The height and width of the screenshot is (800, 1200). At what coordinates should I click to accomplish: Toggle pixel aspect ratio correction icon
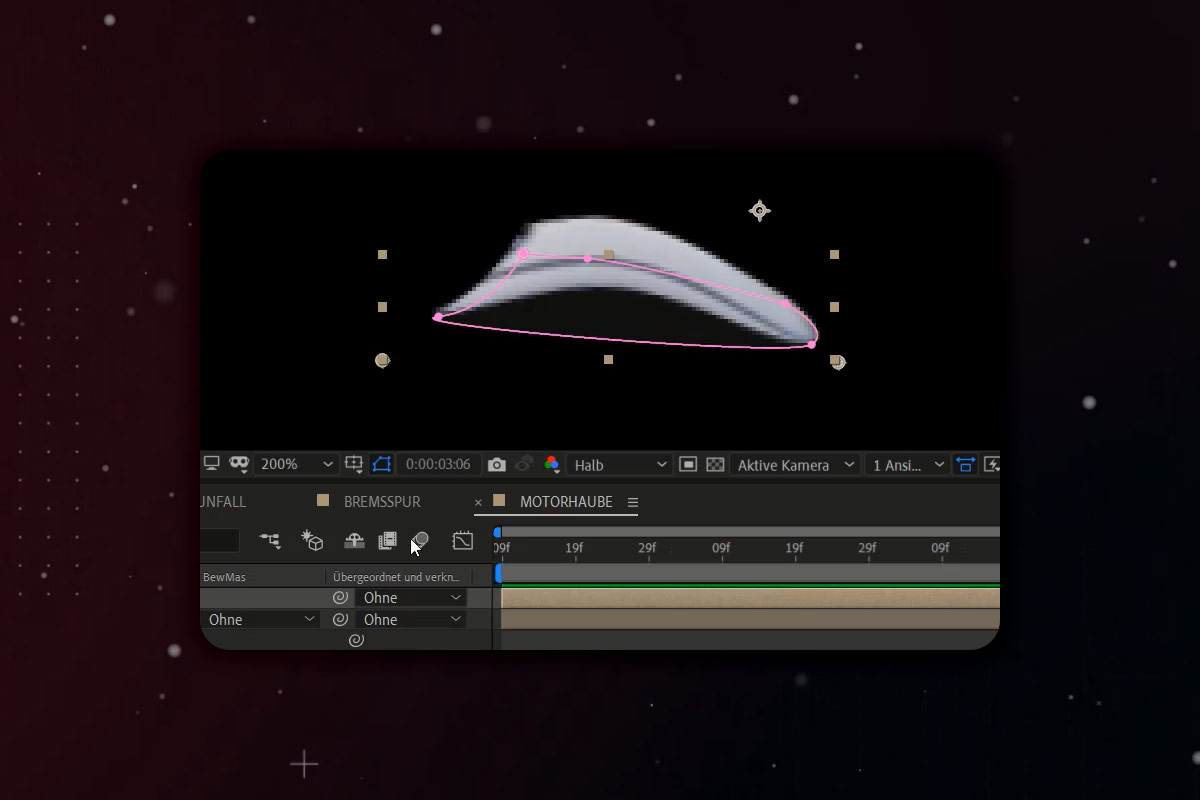click(x=965, y=464)
